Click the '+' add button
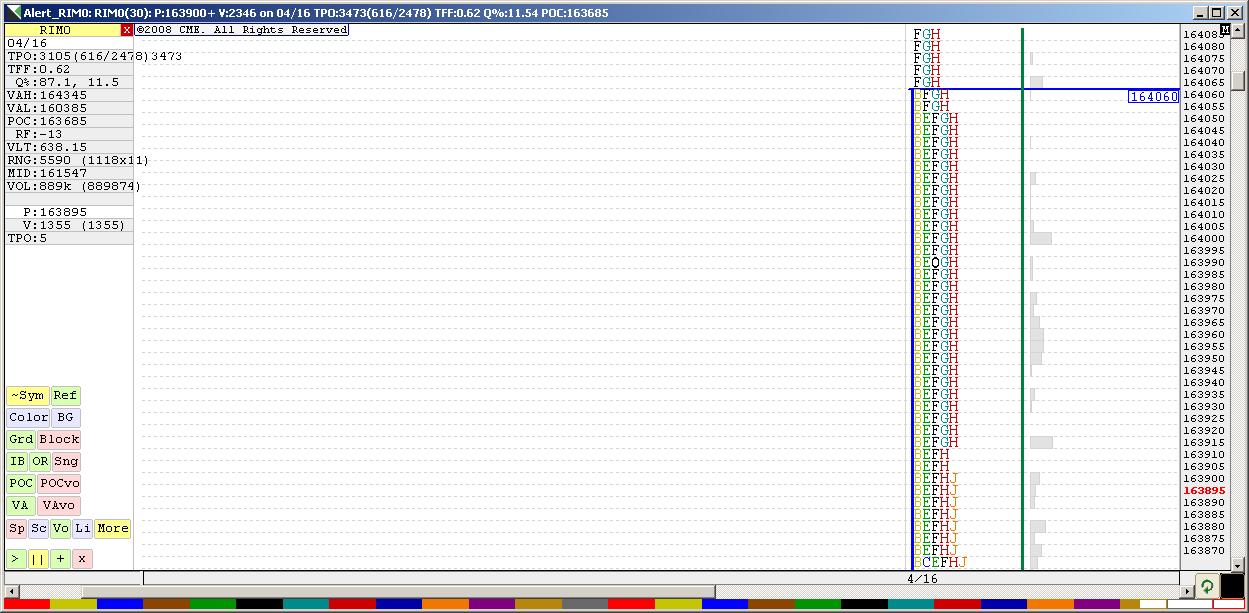The height and width of the screenshot is (613, 1249). [x=61, y=558]
